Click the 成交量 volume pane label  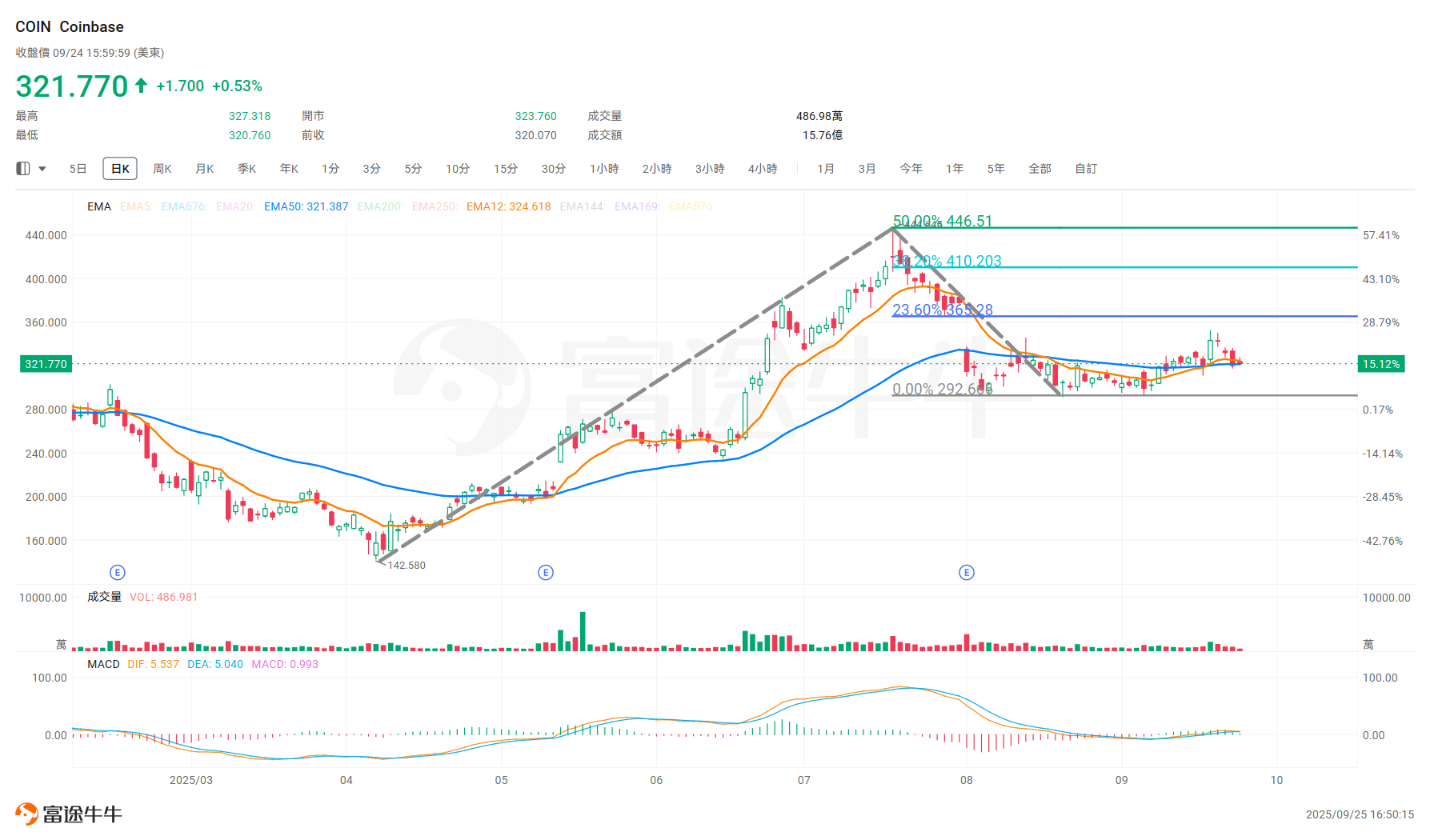[104, 597]
